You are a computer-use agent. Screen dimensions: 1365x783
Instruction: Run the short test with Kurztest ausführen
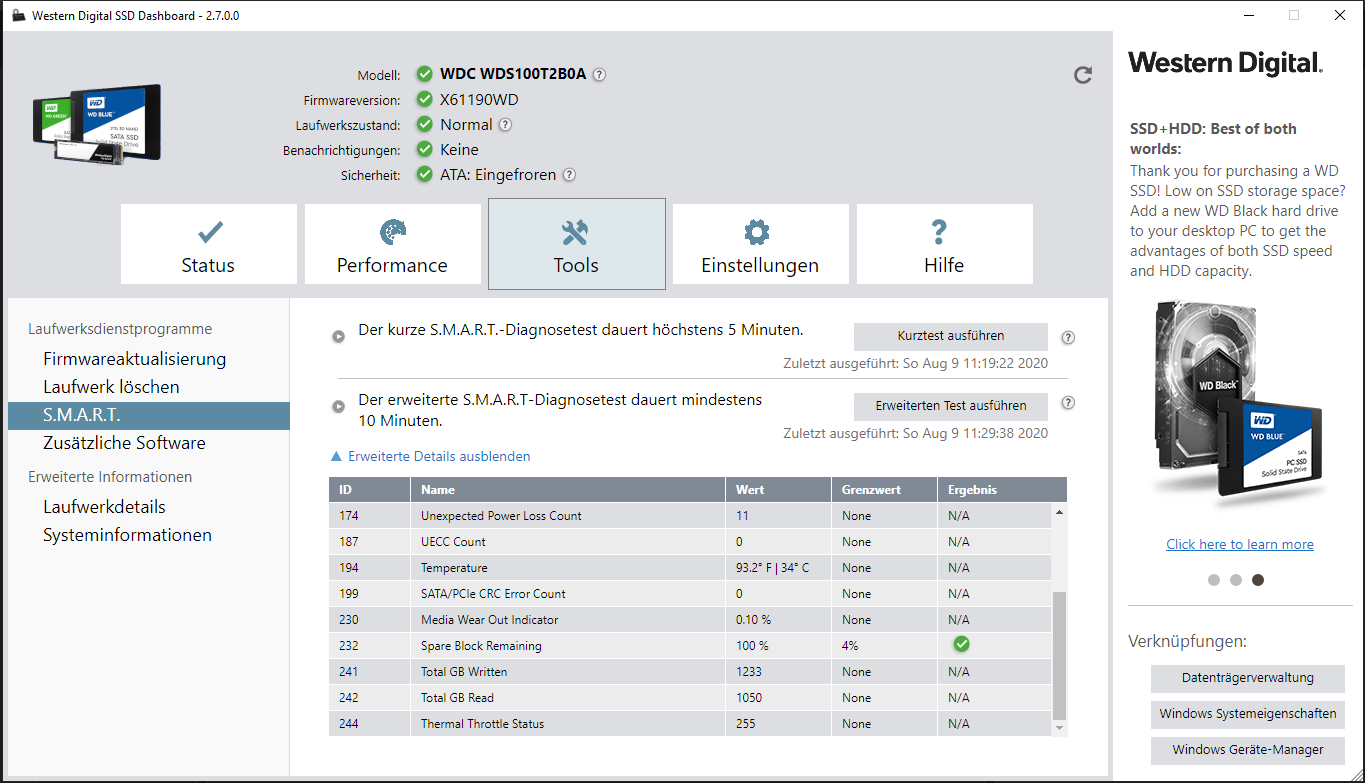[x=950, y=336]
